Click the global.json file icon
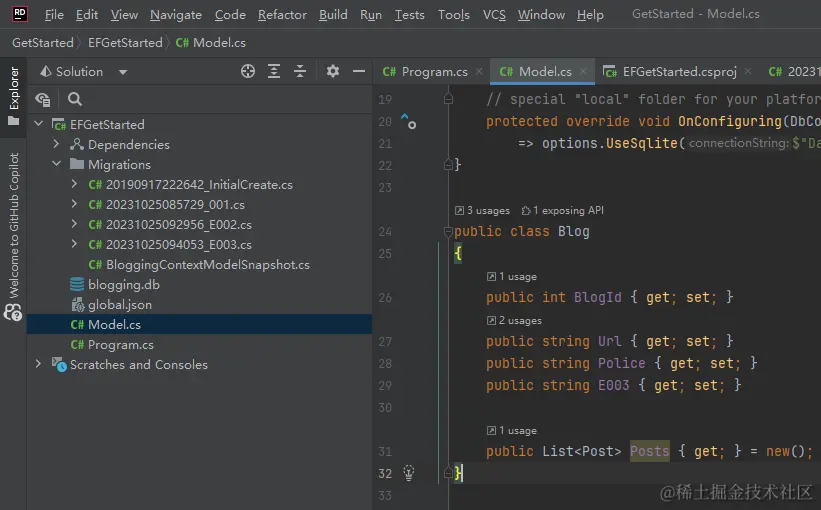This screenshot has width=821, height=510. pyautogui.click(x=77, y=304)
